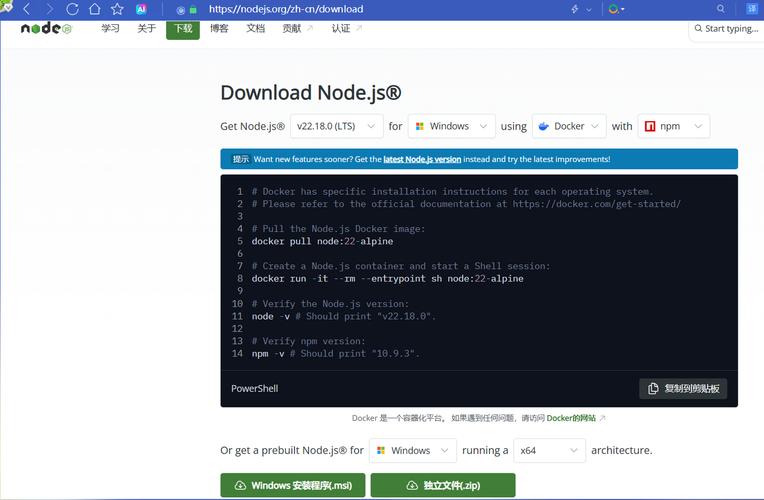This screenshot has width=764, height=500.
Task: Go forward with the browser forward arrow
Action: pyautogui.click(x=49, y=9)
